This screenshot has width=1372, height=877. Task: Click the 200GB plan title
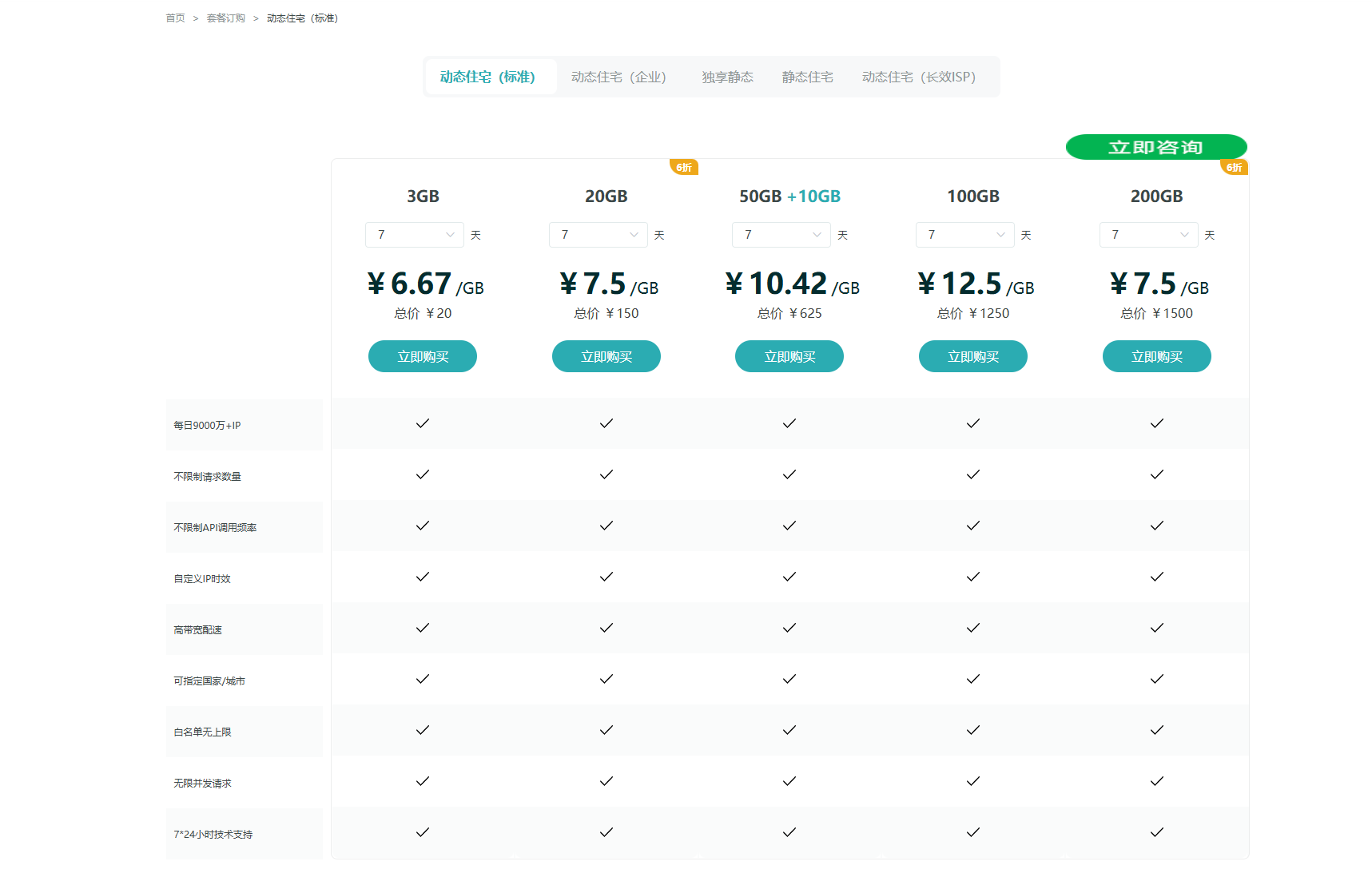pyautogui.click(x=1157, y=196)
